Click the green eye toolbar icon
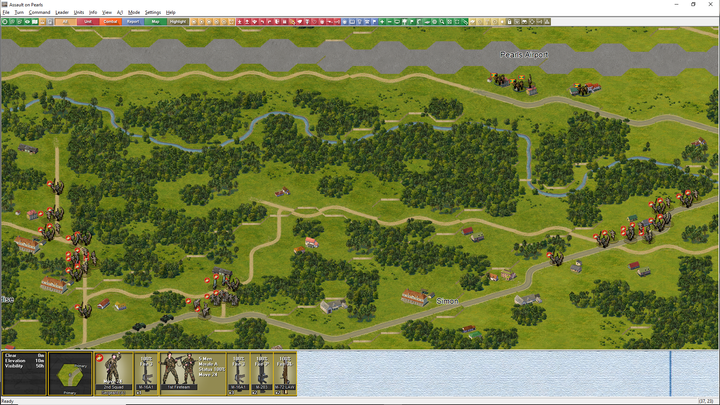Screen dimensions: 720x405 (27, 22)
